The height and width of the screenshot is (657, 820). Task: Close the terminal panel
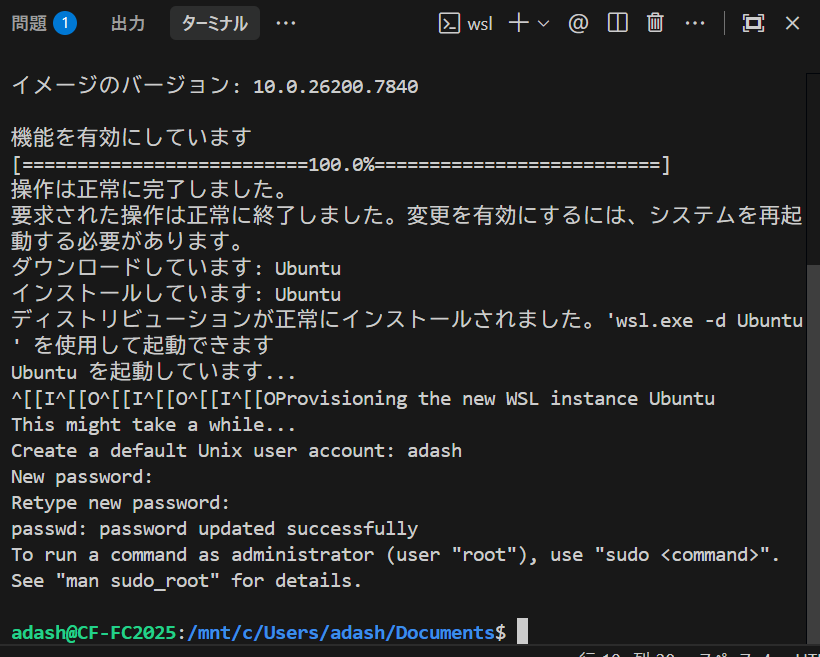tap(792, 23)
